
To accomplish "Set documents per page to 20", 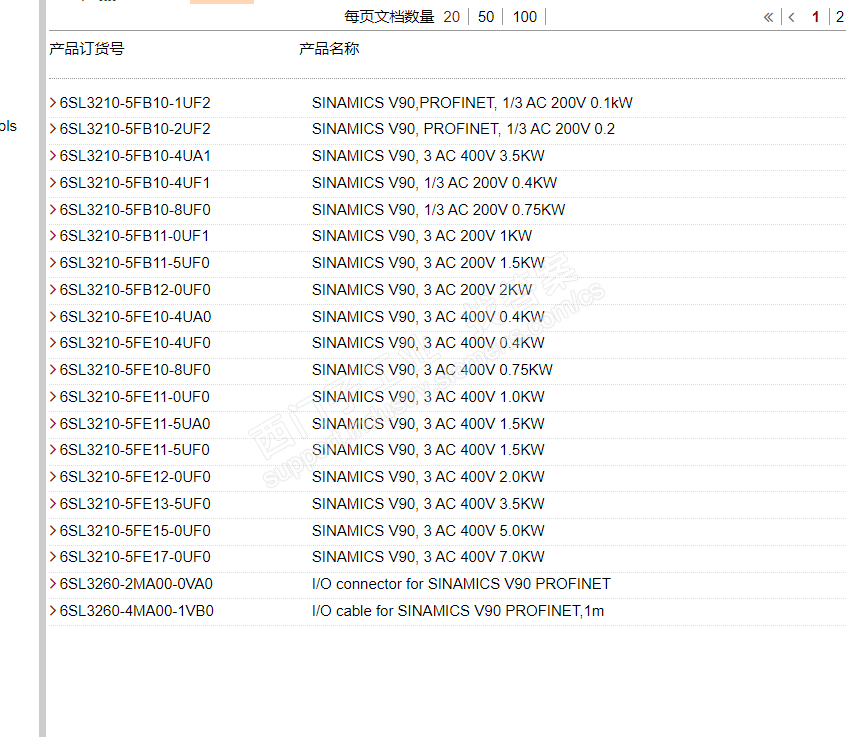I will [451, 17].
